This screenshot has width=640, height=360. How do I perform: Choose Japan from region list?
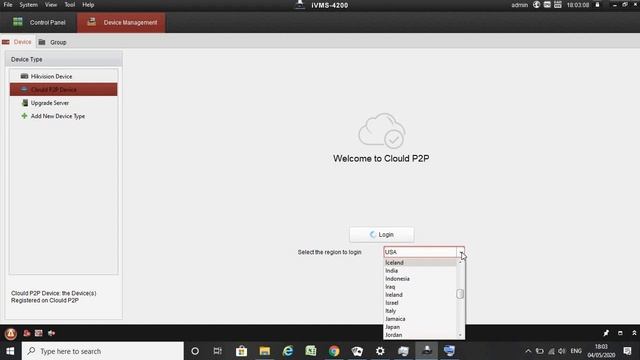420,327
